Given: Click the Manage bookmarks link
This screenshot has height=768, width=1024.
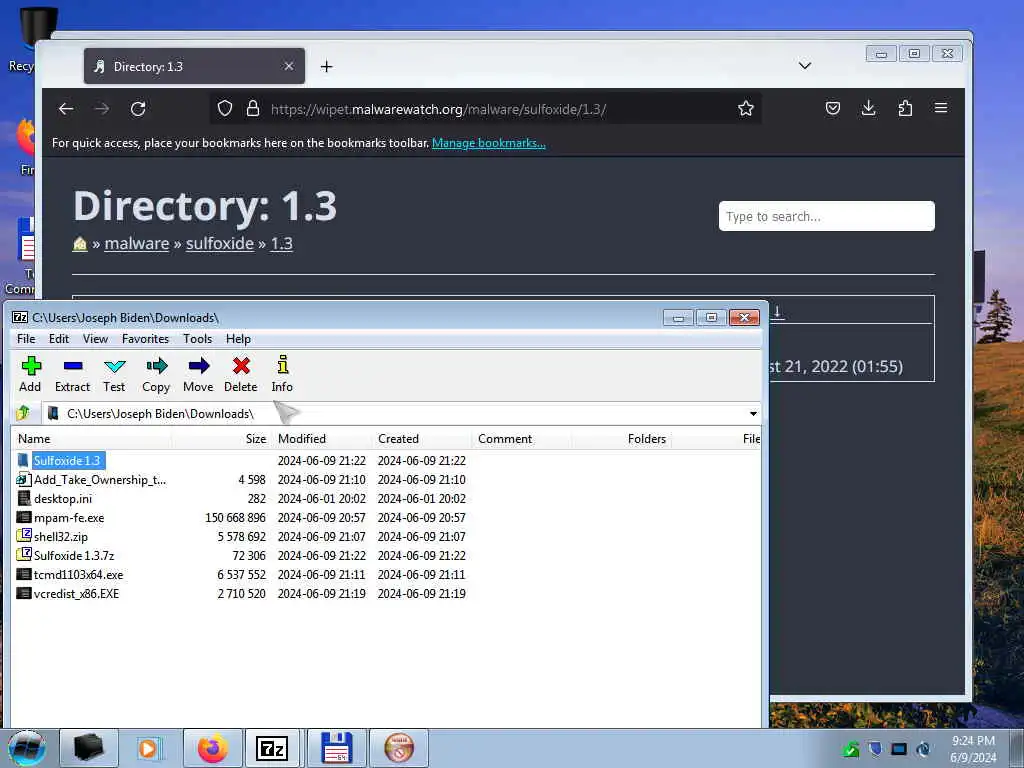Looking at the screenshot, I should point(488,143).
